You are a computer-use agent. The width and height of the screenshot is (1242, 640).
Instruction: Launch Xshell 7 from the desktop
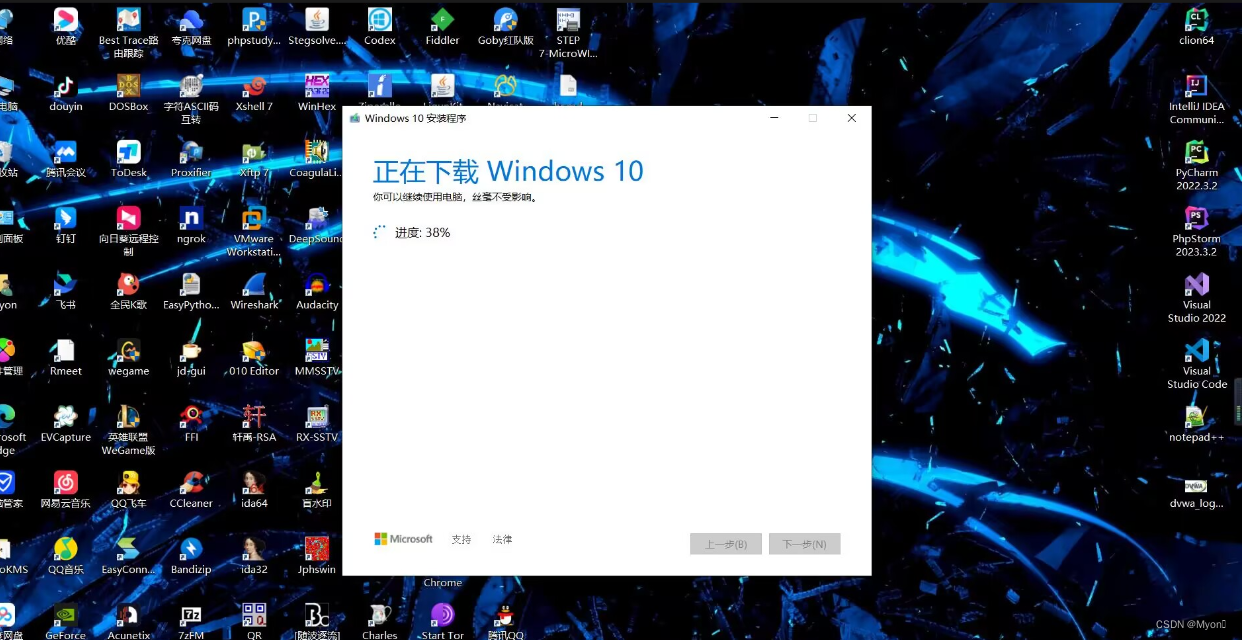click(x=254, y=93)
